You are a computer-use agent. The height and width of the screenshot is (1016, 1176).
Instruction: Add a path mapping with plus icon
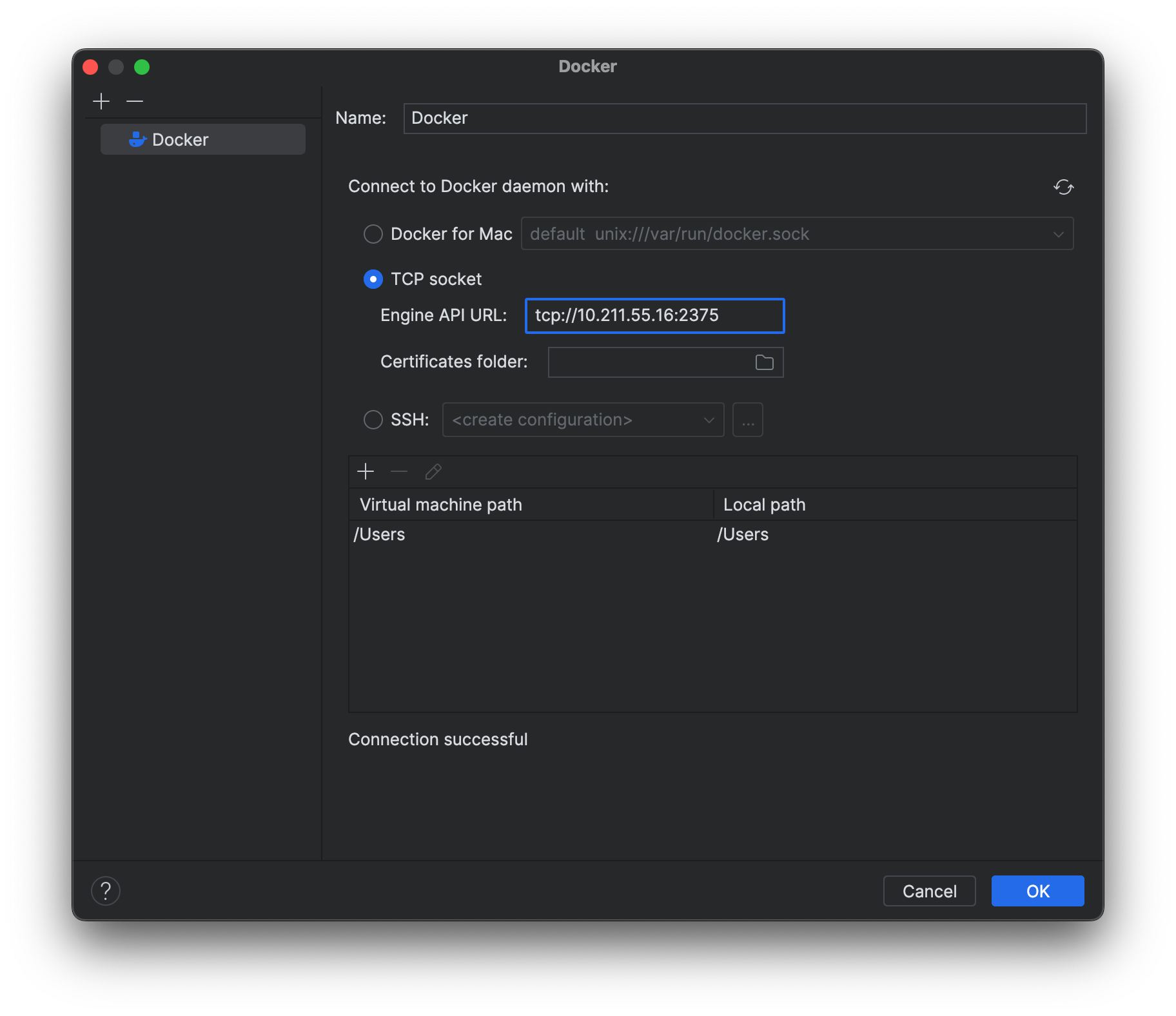pyautogui.click(x=366, y=471)
